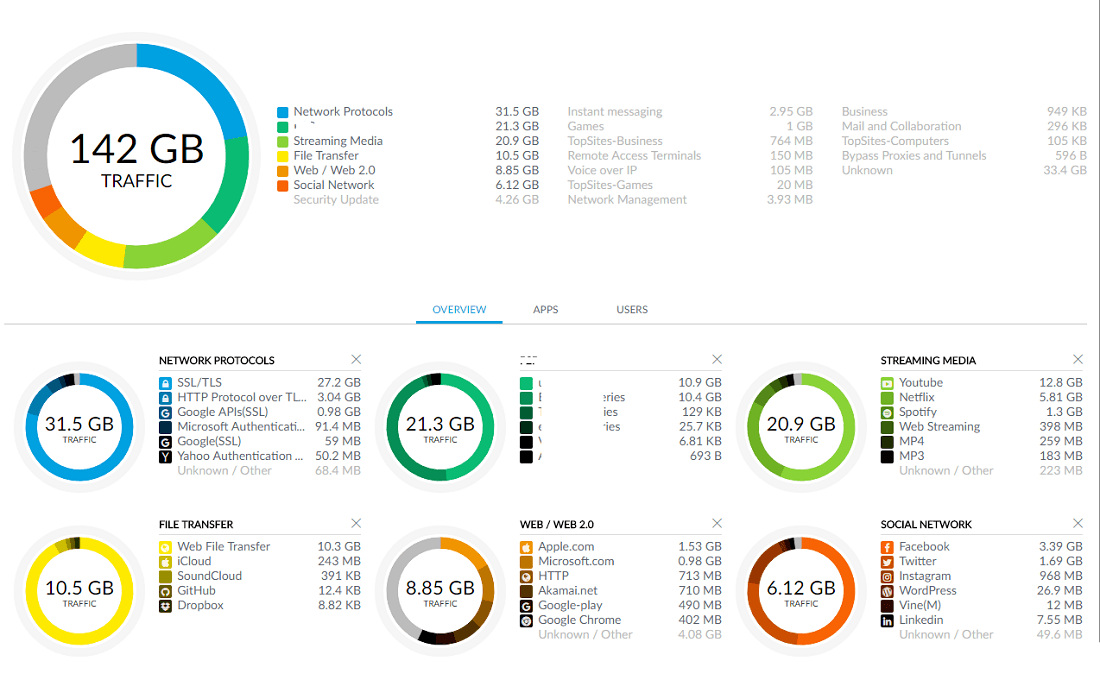The height and width of the screenshot is (680, 1100).
Task: Select the GitHub app icon
Action: 165,592
